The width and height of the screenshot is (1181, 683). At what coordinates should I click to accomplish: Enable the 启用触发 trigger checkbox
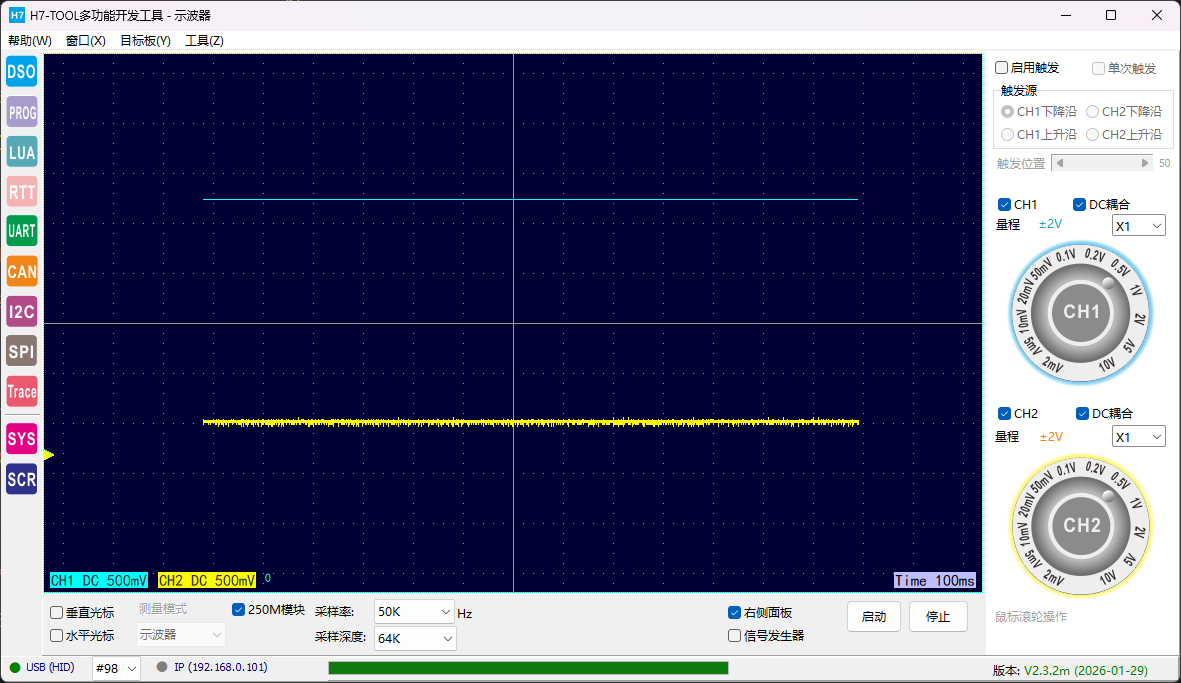[1002, 68]
